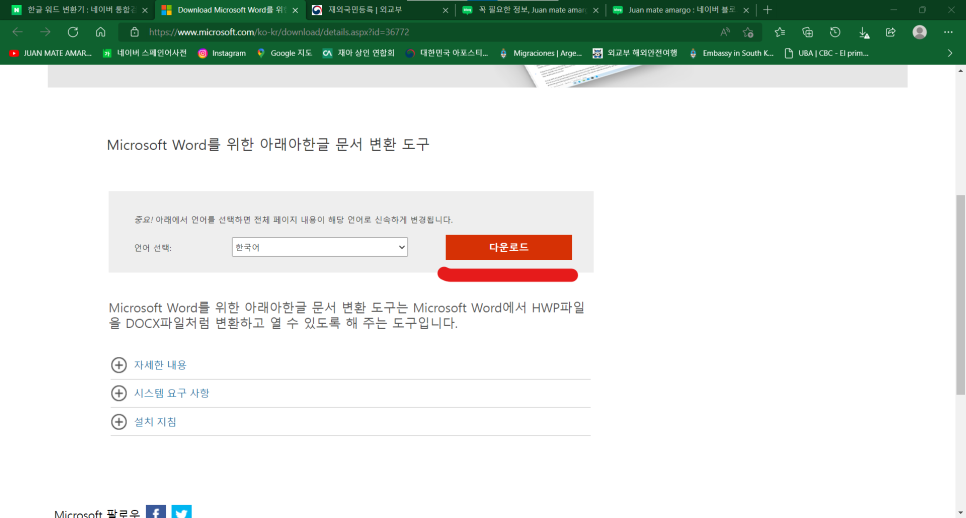Expand the 시스템 요구 사항 section
The height and width of the screenshot is (518, 966).
tap(160, 393)
